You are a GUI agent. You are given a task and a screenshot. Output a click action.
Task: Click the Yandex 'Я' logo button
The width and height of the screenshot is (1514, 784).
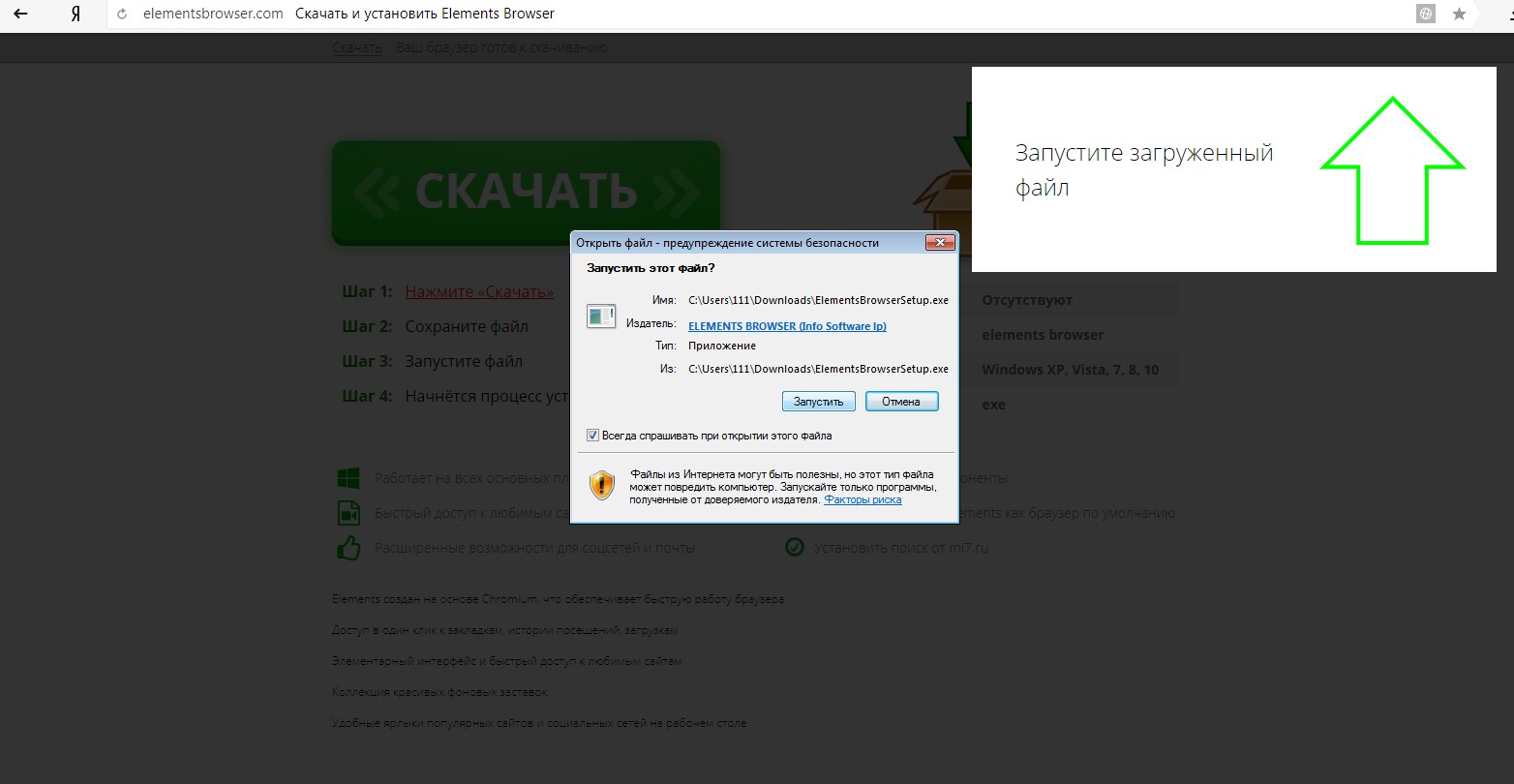[76, 15]
